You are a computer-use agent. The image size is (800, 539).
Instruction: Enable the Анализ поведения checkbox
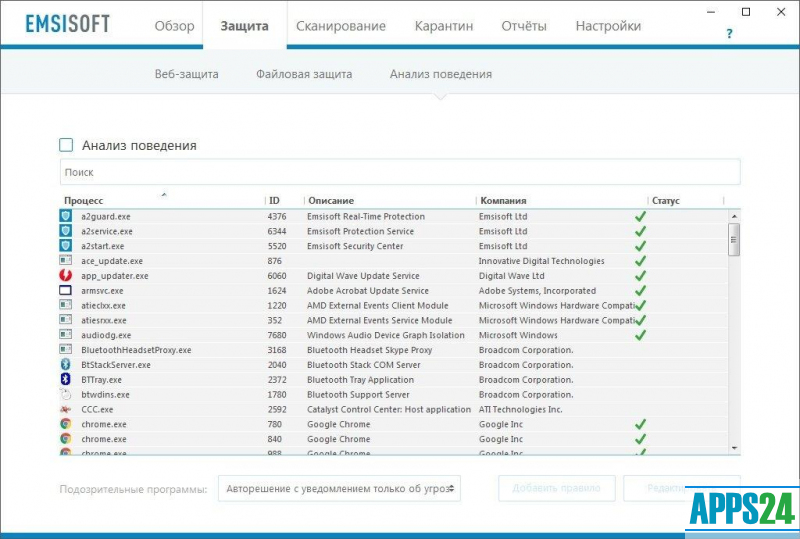[67, 145]
